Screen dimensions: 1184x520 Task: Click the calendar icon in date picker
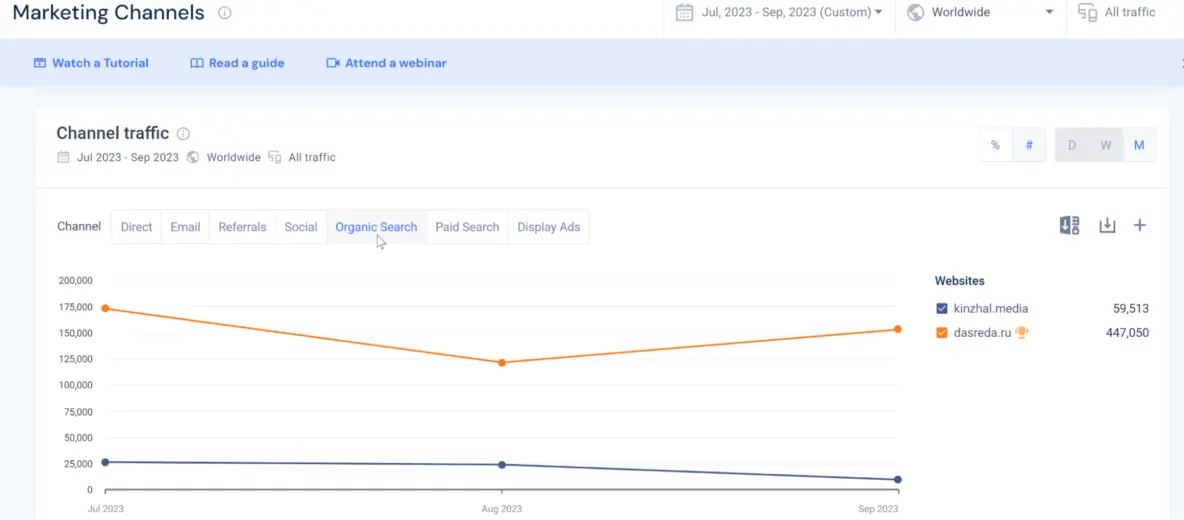coord(684,13)
